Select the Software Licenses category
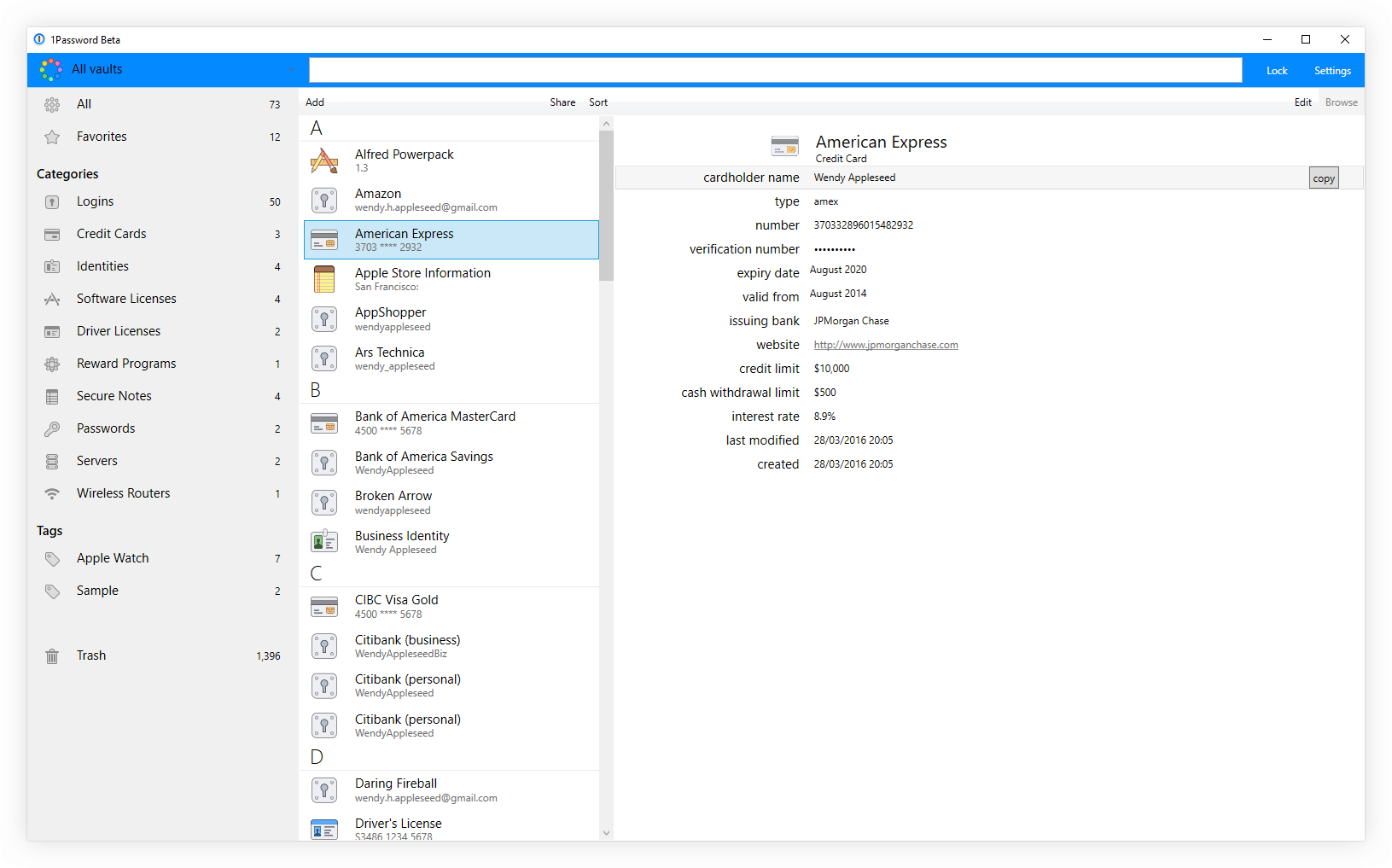Image resolution: width=1392 pixels, height=868 pixels. pyautogui.click(x=162, y=300)
